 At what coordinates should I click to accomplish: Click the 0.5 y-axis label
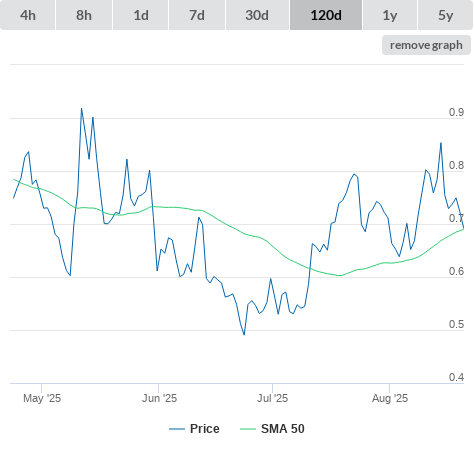click(456, 324)
